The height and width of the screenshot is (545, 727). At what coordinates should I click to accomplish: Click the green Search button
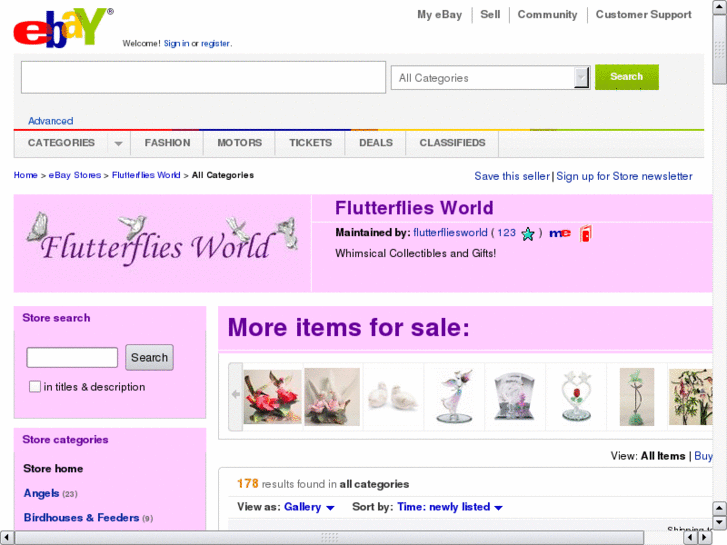click(x=626, y=77)
